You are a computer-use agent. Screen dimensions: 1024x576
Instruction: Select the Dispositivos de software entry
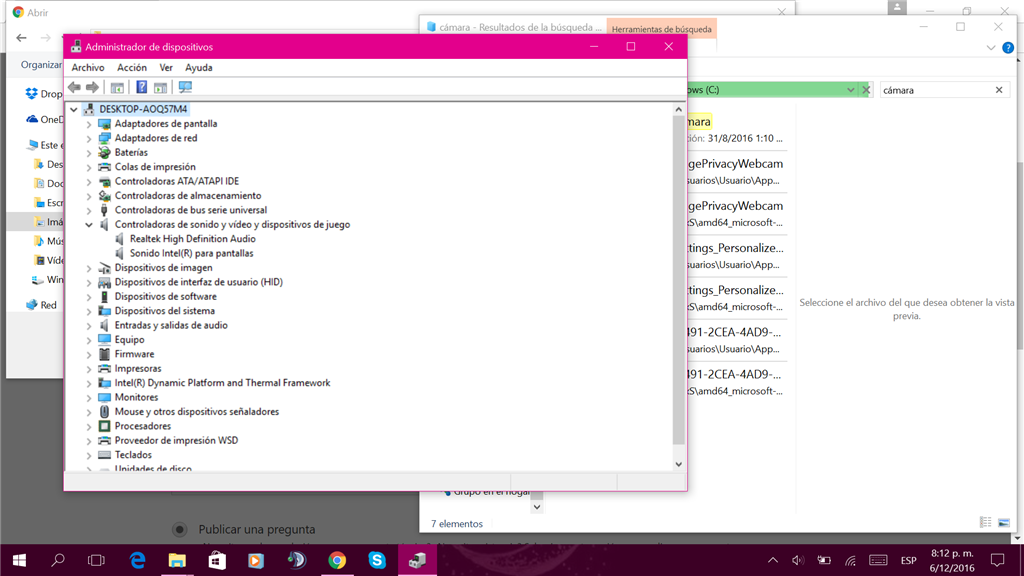click(x=166, y=296)
